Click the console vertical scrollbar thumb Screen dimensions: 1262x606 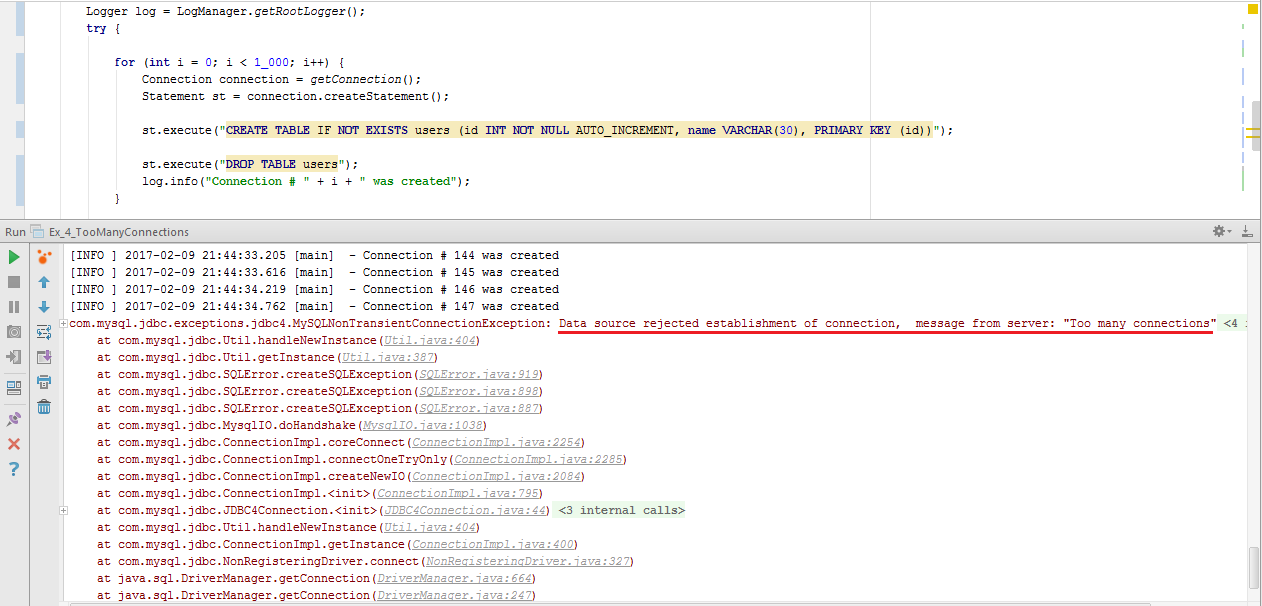tap(1254, 568)
